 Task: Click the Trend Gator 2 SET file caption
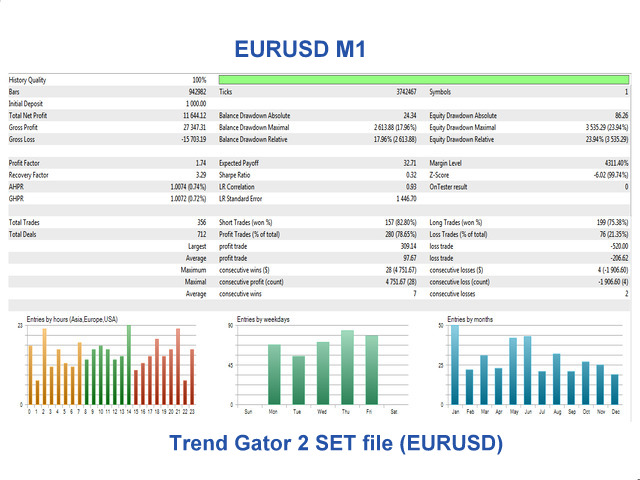coord(336,443)
